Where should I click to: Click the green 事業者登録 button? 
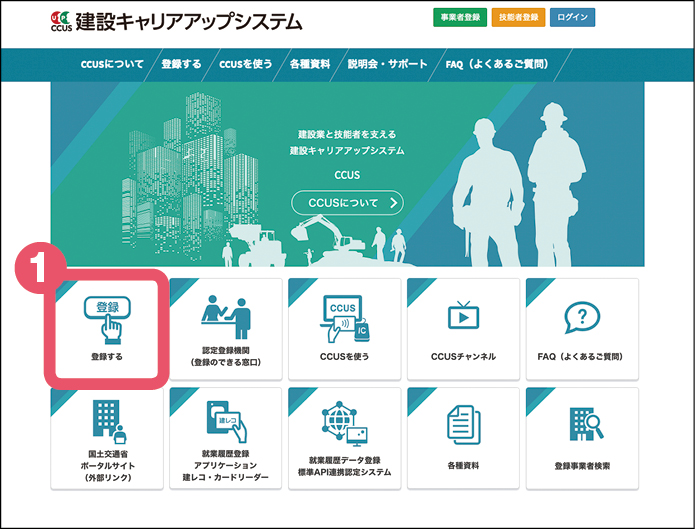click(x=460, y=17)
